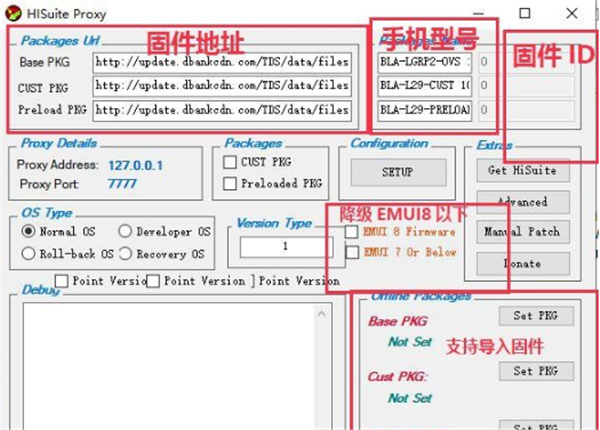Click the HiSuite Proxy title bar icon
Screen dimensions: 600x430
[12, 13]
